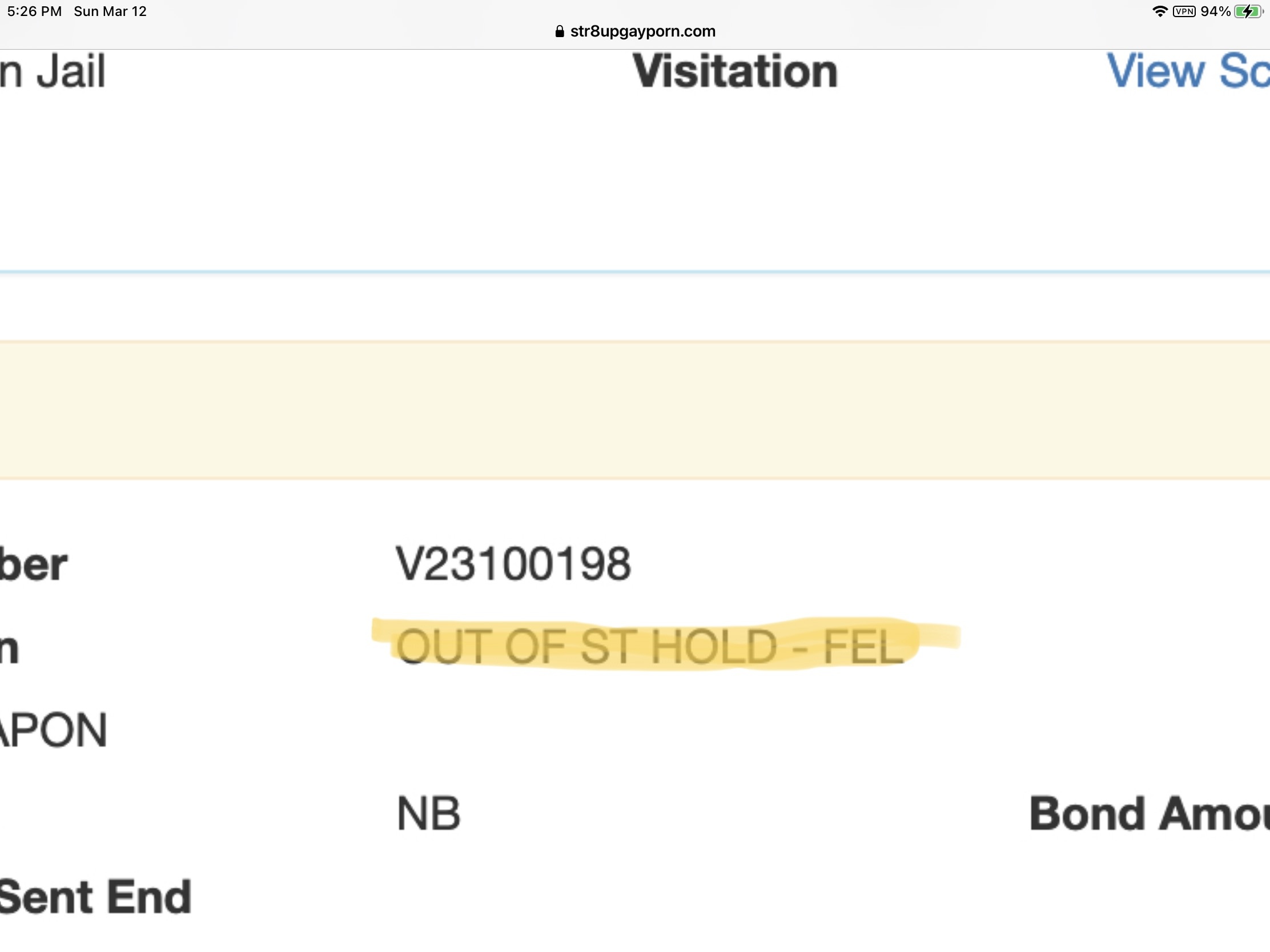Tap the pale yellow notice banner

coord(635,410)
